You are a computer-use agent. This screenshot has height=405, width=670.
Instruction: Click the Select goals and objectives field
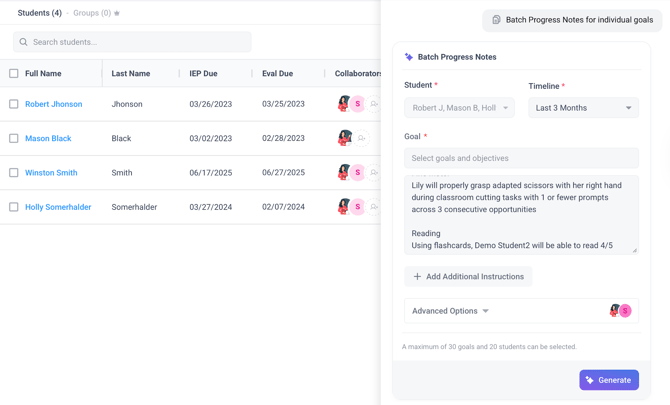coord(521,158)
